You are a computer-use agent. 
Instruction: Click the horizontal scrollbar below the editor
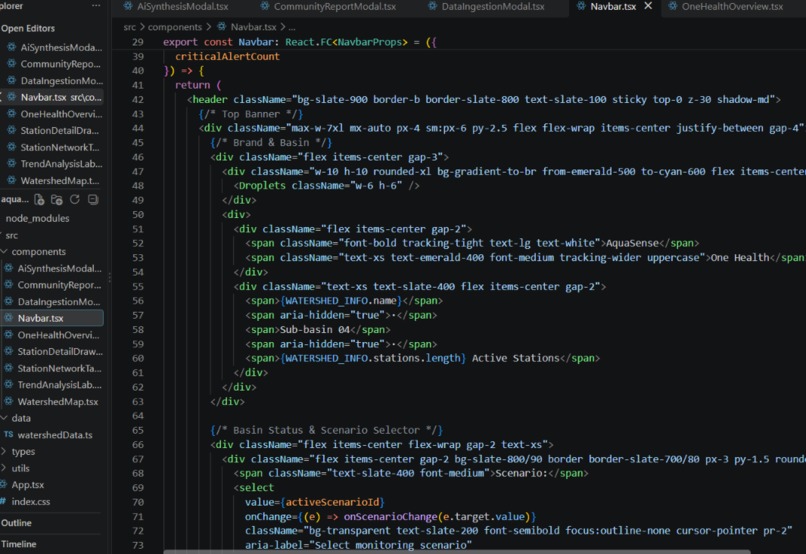click(456, 551)
